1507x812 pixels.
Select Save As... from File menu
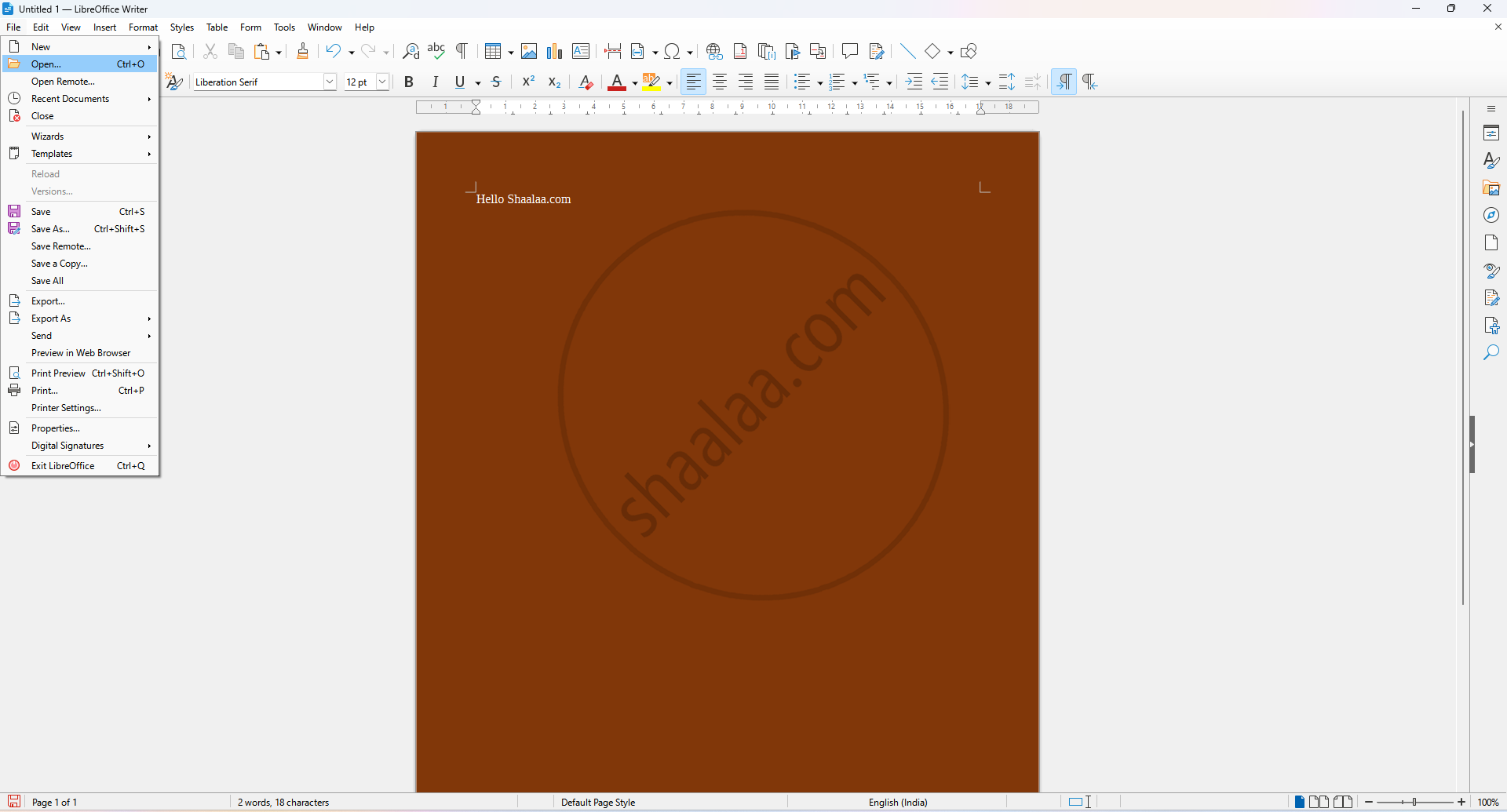tap(51, 229)
